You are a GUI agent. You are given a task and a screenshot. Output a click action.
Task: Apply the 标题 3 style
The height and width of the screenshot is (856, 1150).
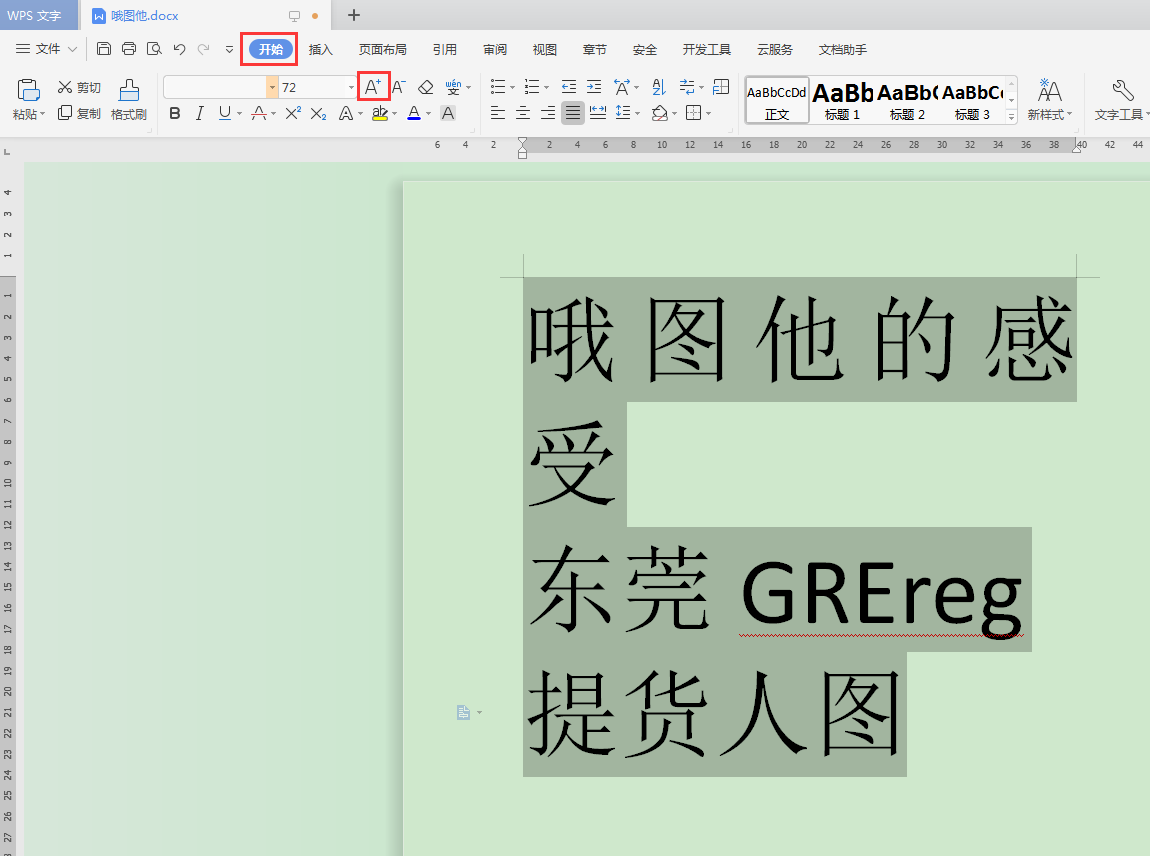click(972, 100)
